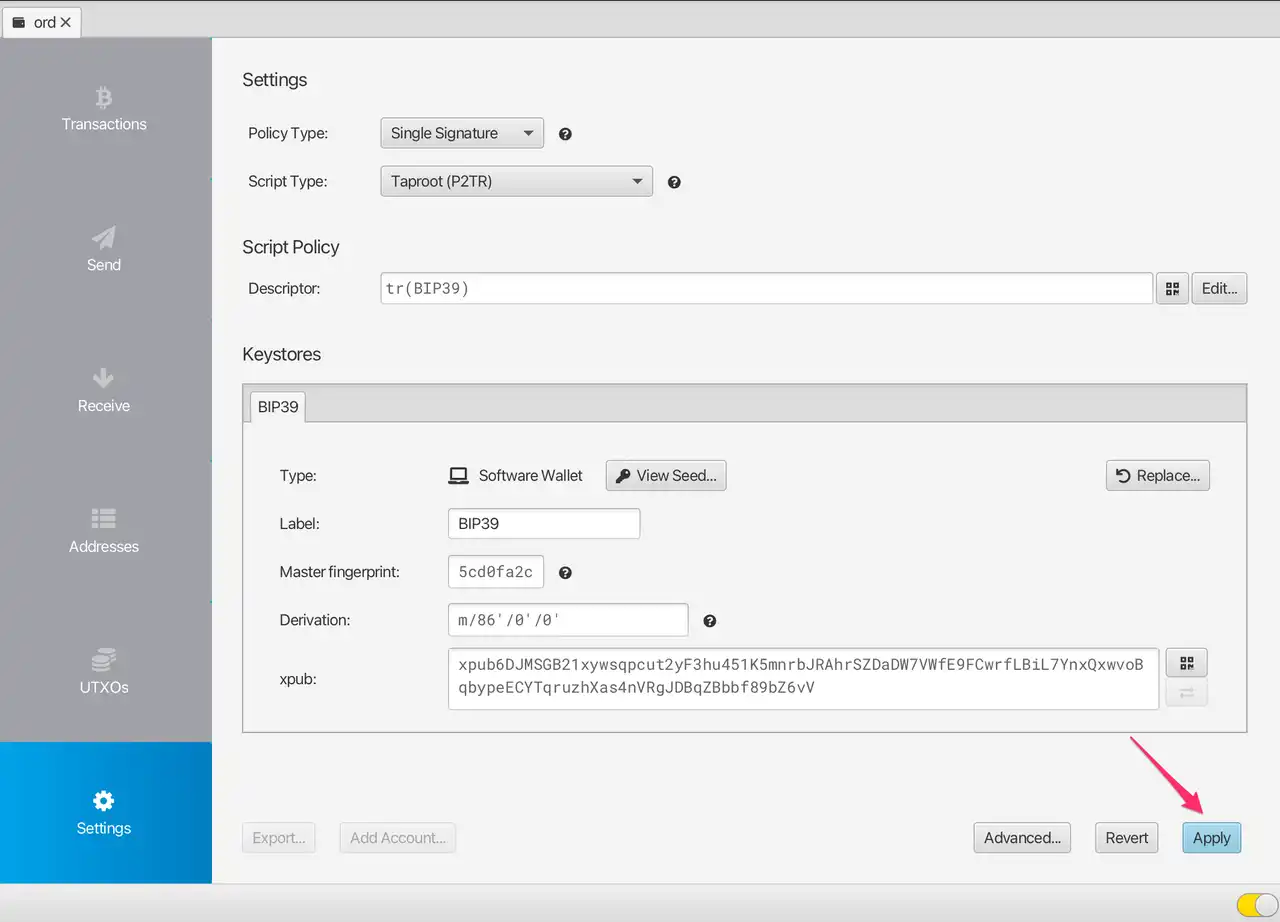1280x922 pixels.
Task: Click help icon beside Master fingerprint
Action: pyautogui.click(x=565, y=573)
